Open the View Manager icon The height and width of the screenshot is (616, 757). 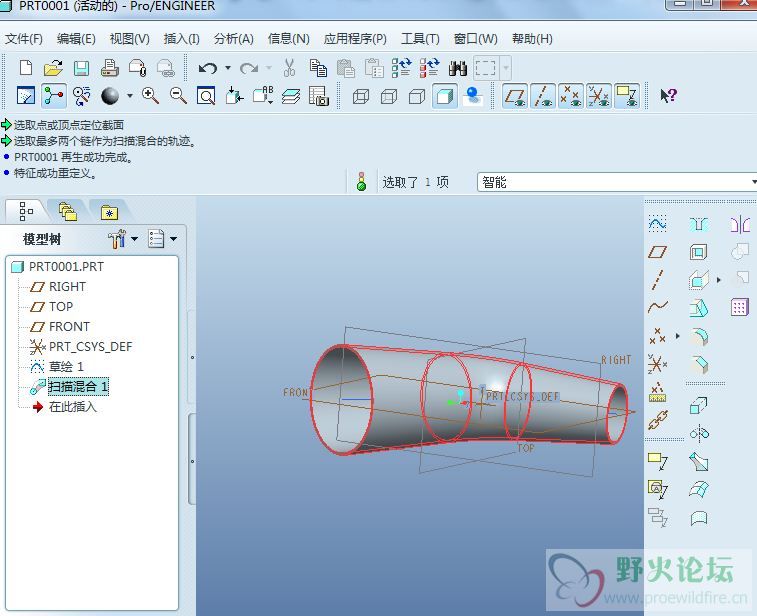[x=319, y=96]
